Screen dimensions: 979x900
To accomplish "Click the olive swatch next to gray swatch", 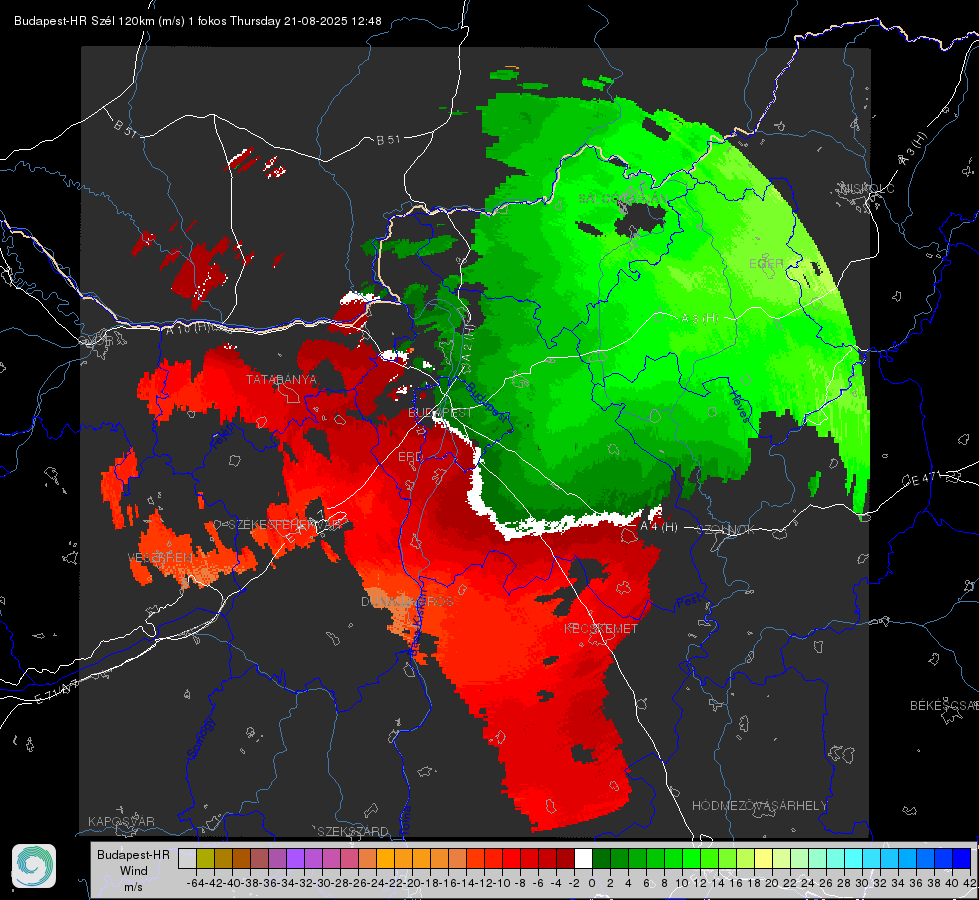I will pyautogui.click(x=205, y=858).
